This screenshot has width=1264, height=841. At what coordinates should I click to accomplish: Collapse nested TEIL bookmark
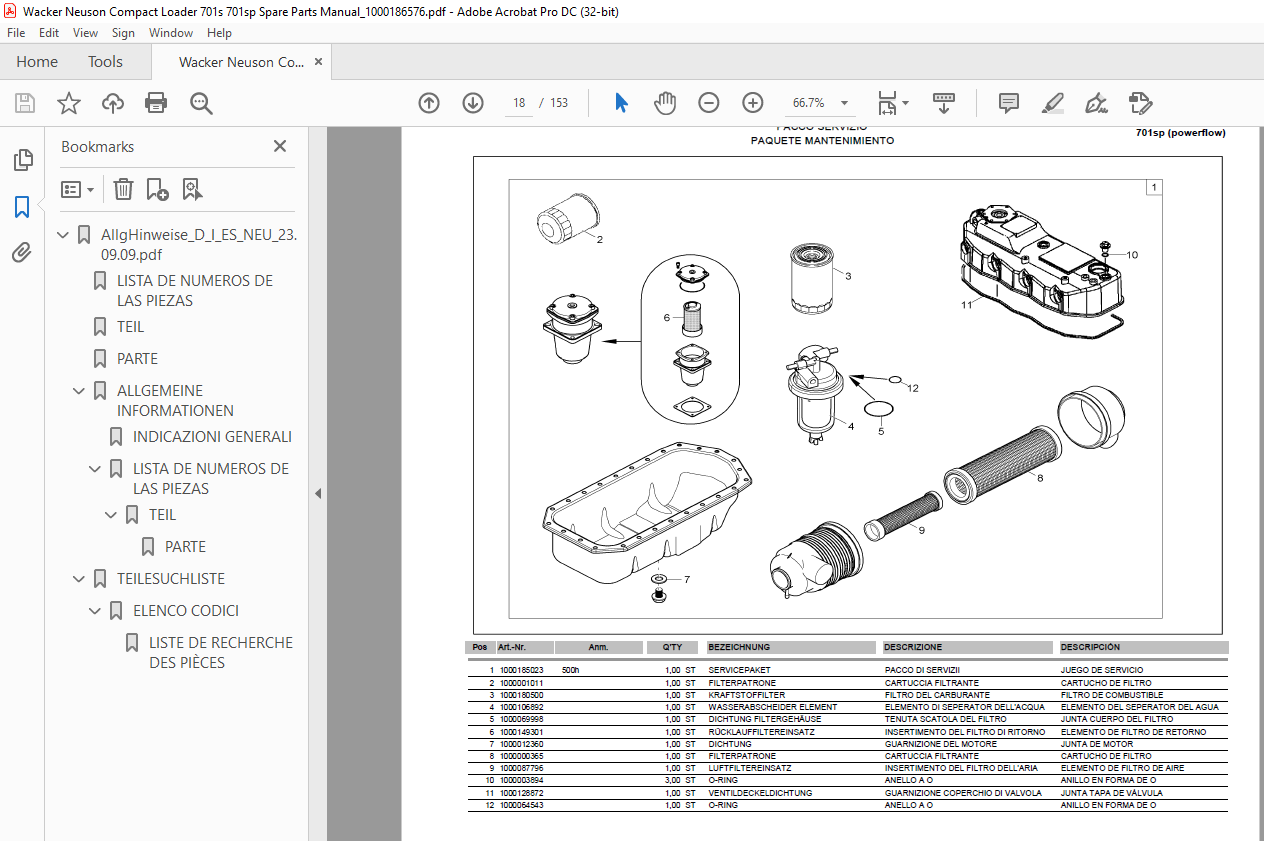pos(111,515)
